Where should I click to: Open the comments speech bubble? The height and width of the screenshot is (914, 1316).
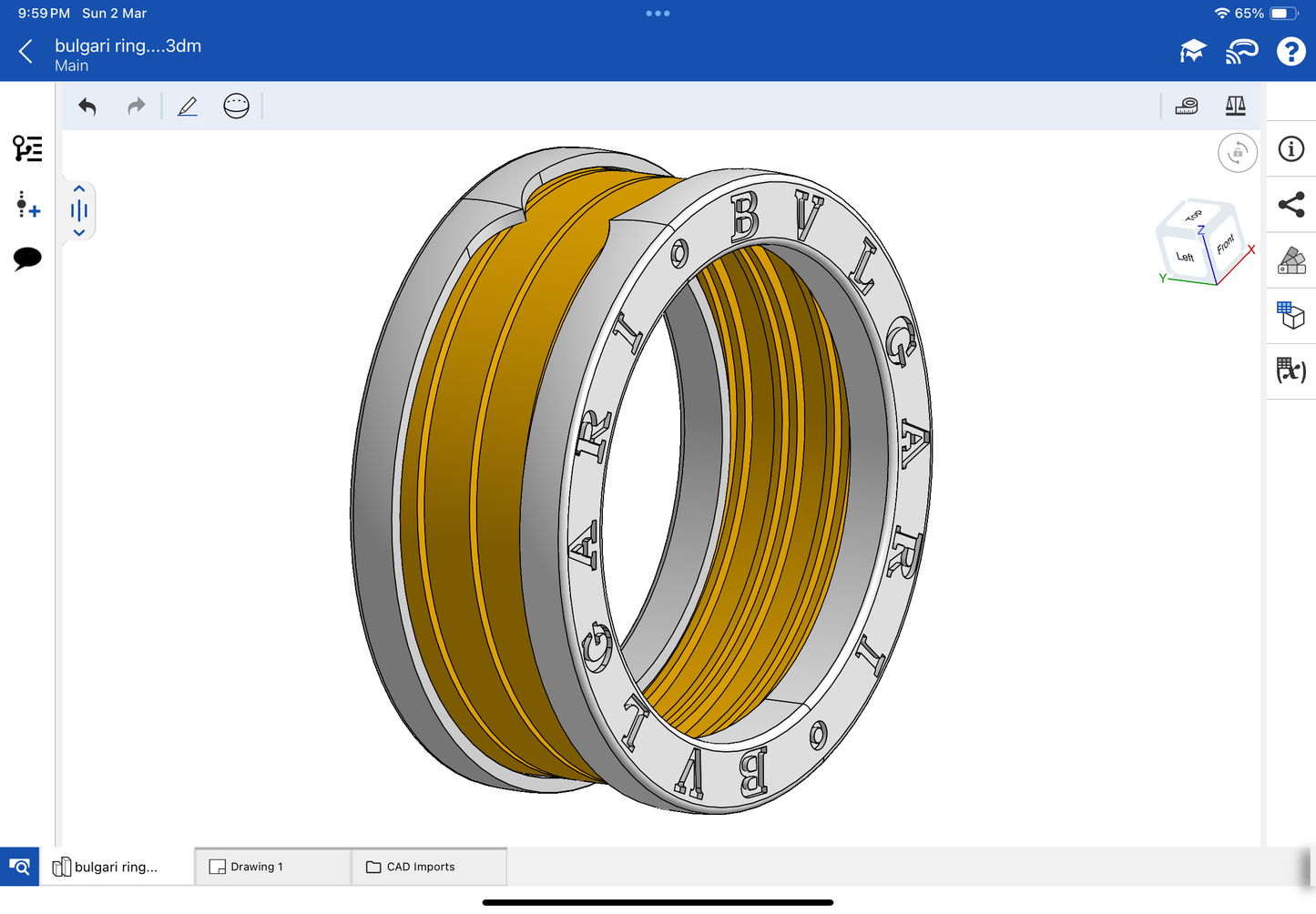27,259
